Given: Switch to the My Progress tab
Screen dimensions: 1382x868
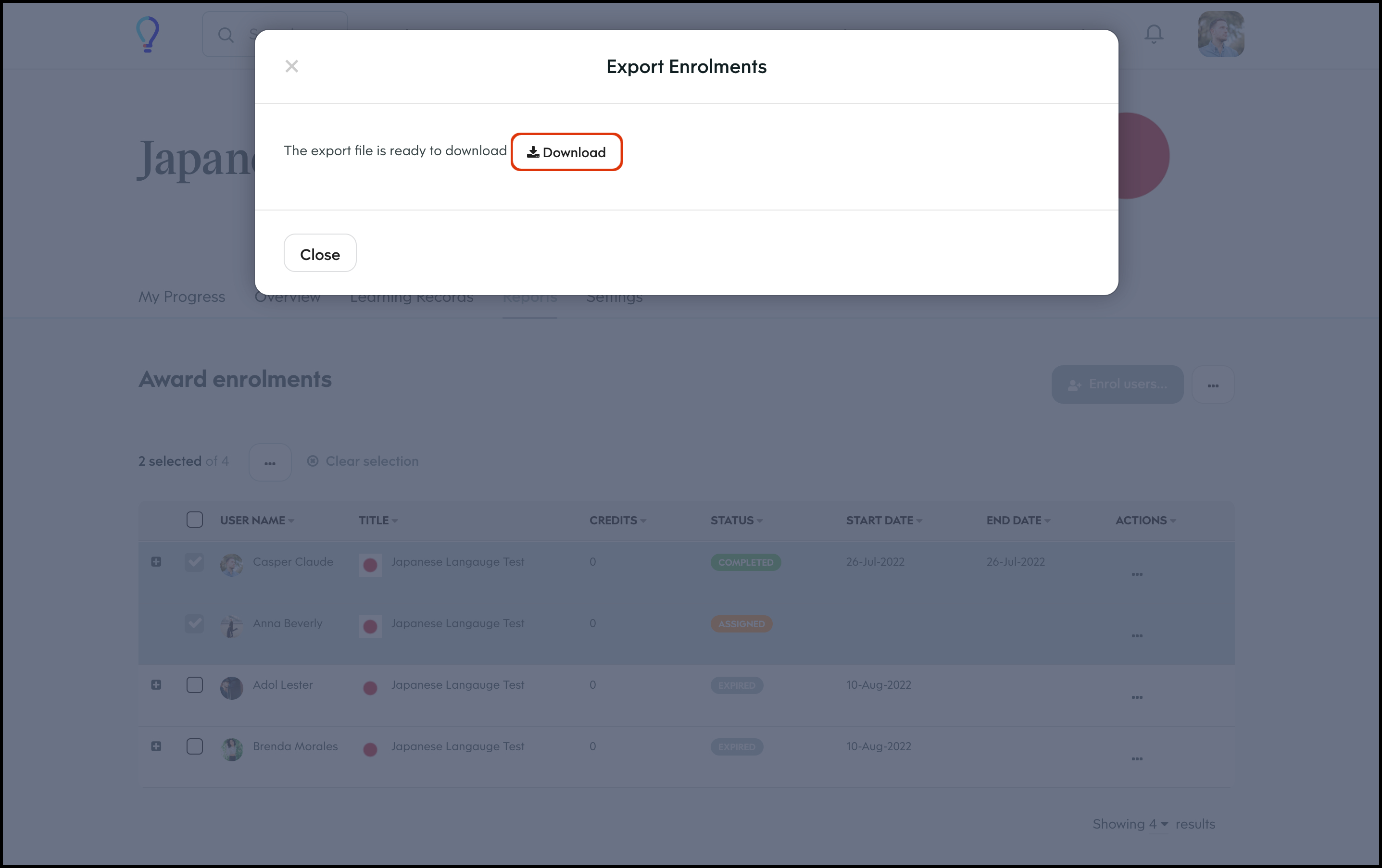Looking at the screenshot, I should 181,297.
